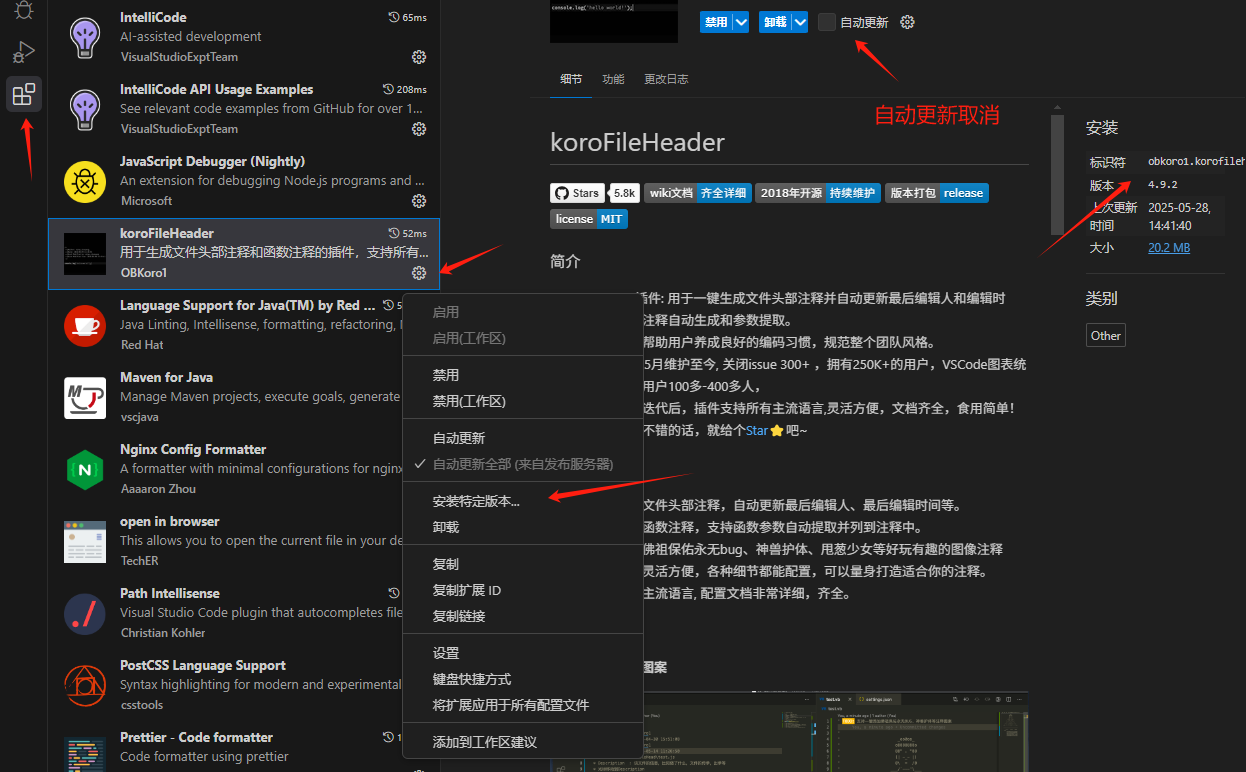Select PostCSS Language Support extension row
The image size is (1246, 772).
click(x=244, y=686)
